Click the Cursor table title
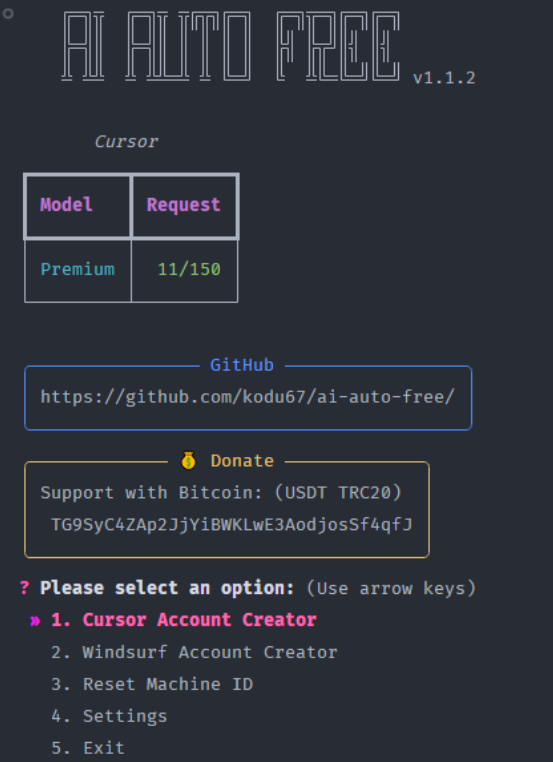The height and width of the screenshot is (762, 553). (126, 141)
